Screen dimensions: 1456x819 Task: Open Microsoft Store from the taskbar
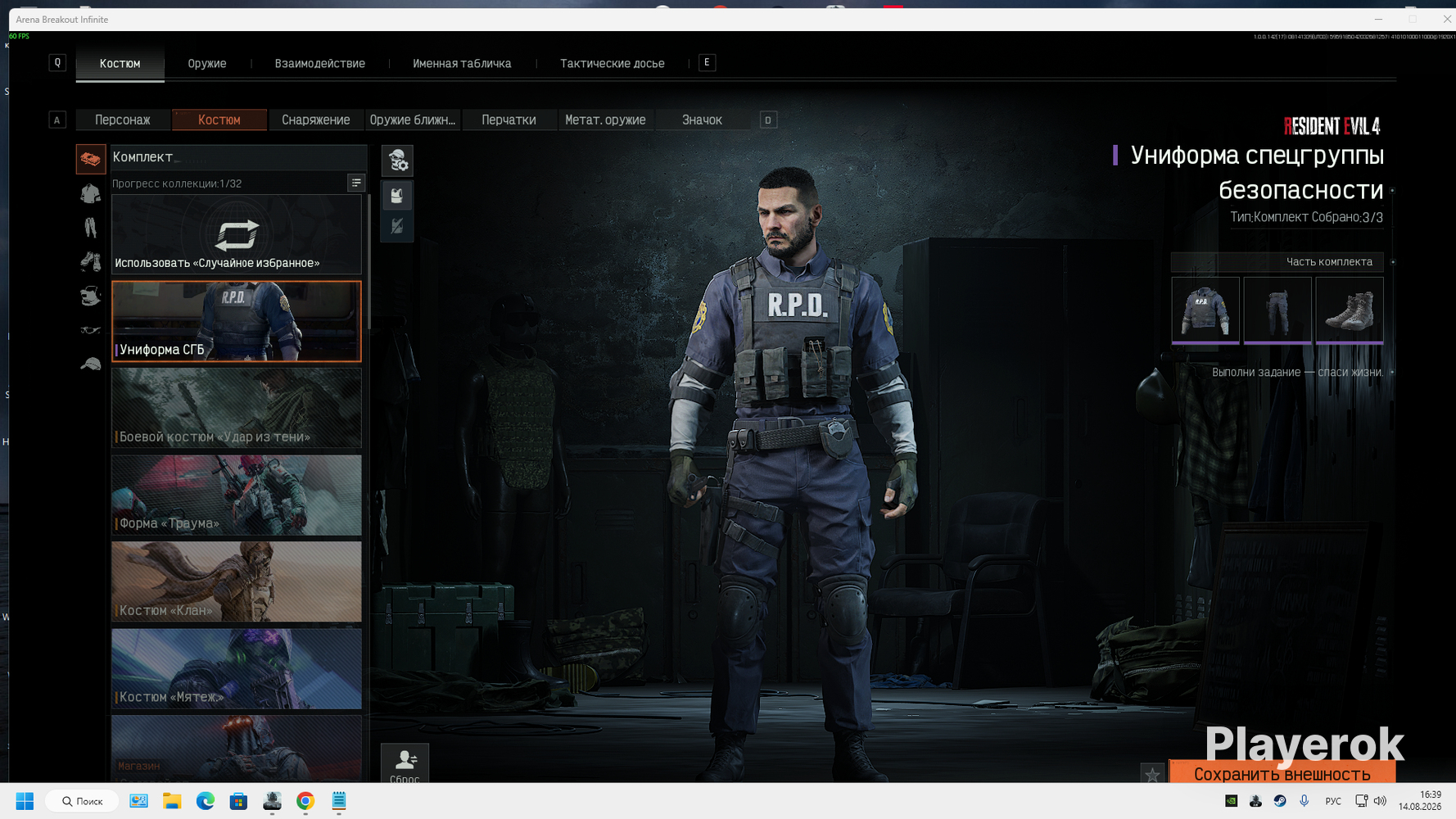pos(238,801)
